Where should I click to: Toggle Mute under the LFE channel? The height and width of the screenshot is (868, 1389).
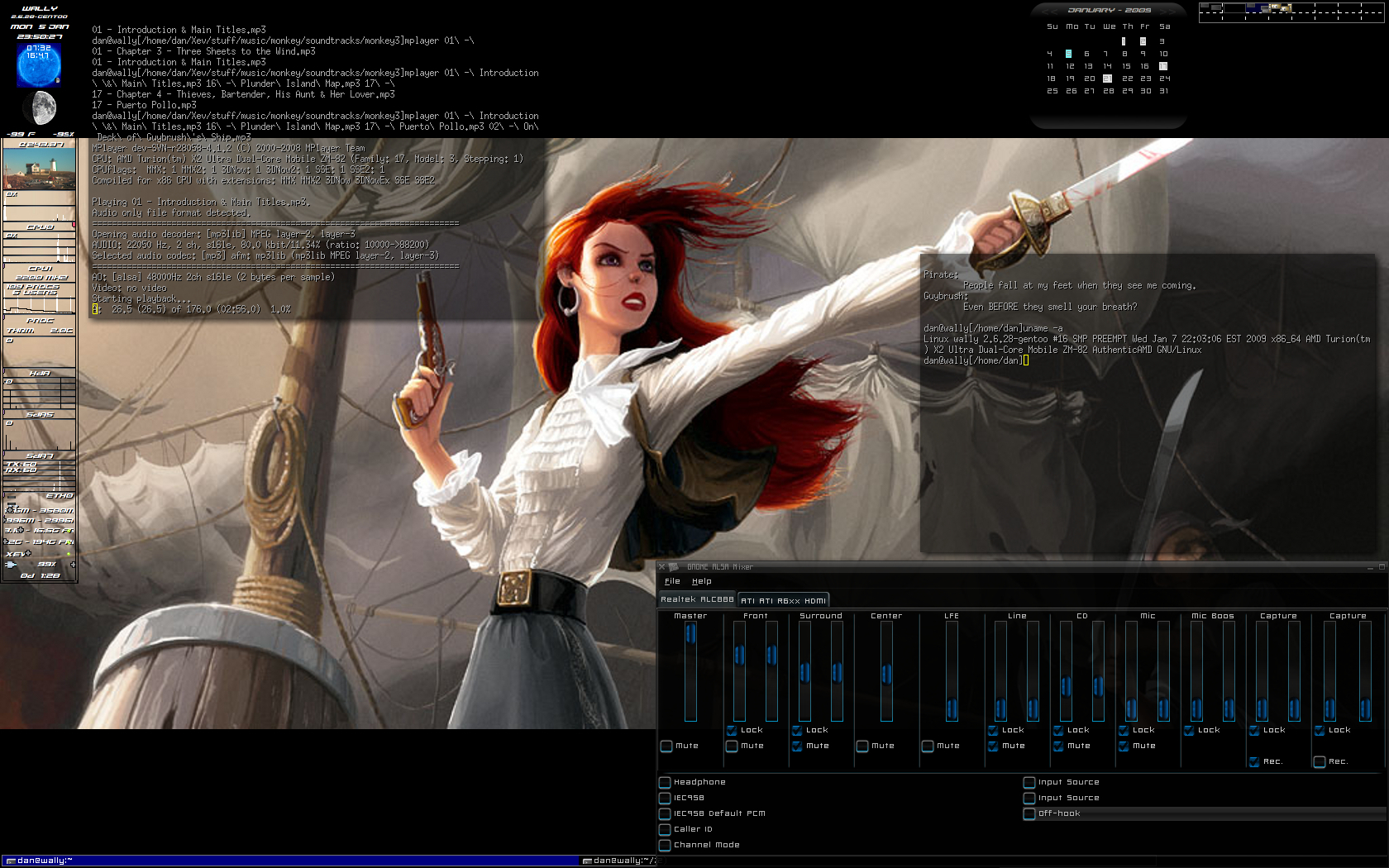tap(928, 746)
